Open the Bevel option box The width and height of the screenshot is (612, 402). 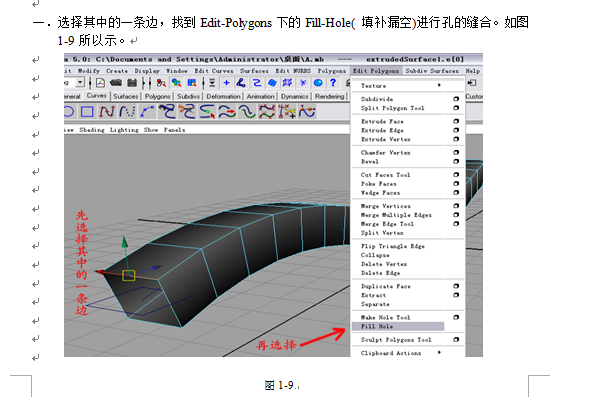455,162
